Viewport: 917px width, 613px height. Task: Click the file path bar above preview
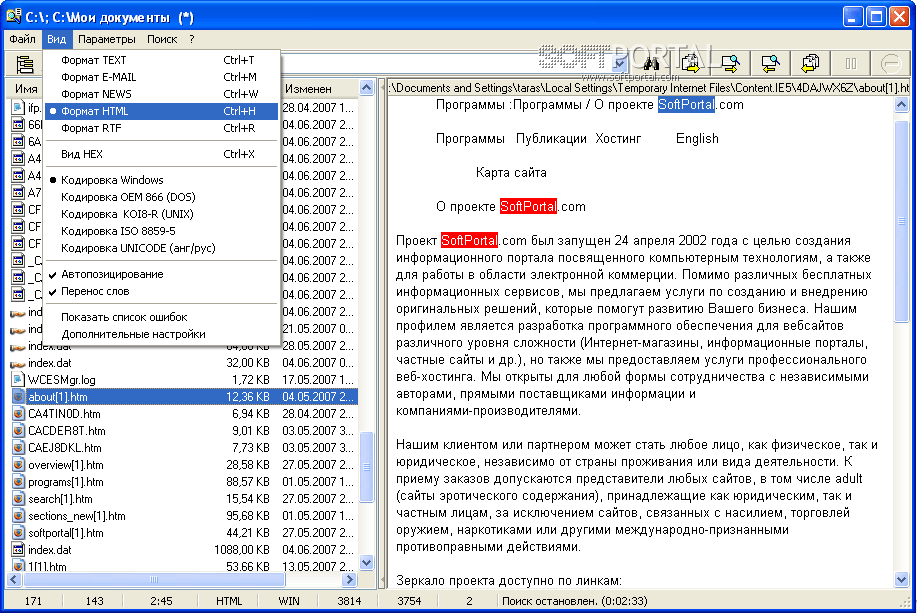coord(648,88)
